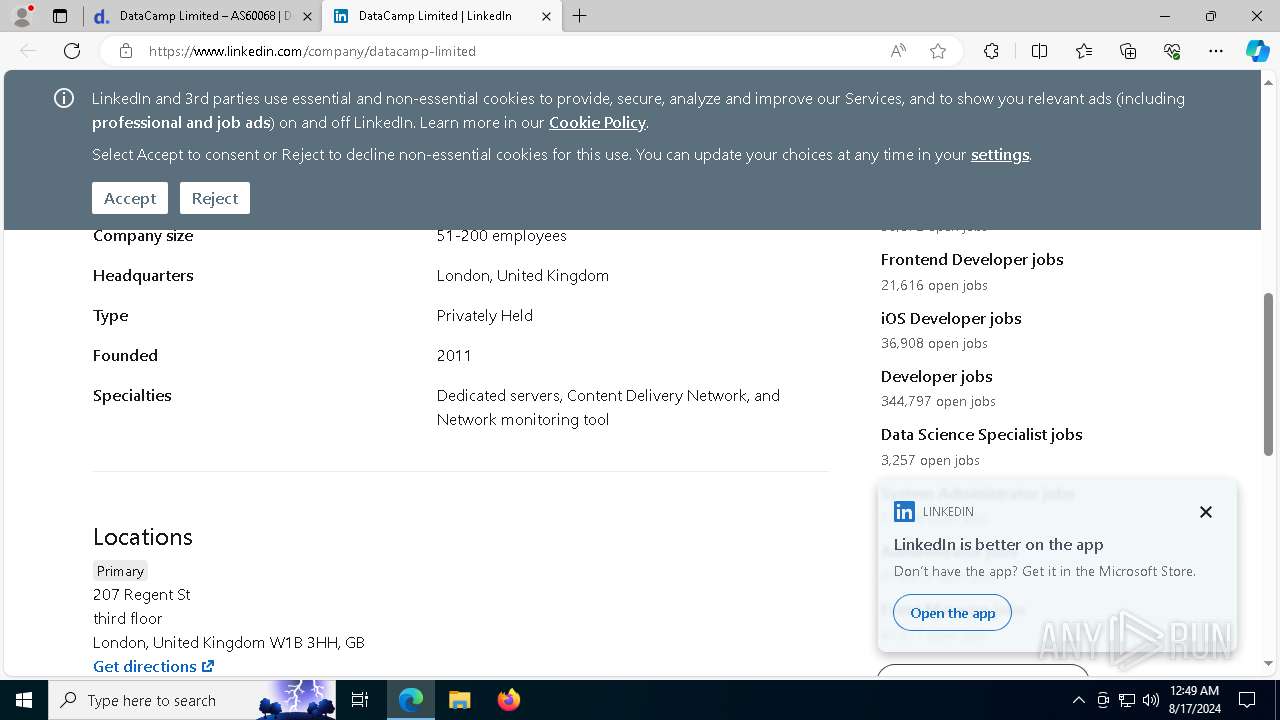Open File Explorer from the taskbar
This screenshot has width=1280, height=720.
(459, 700)
